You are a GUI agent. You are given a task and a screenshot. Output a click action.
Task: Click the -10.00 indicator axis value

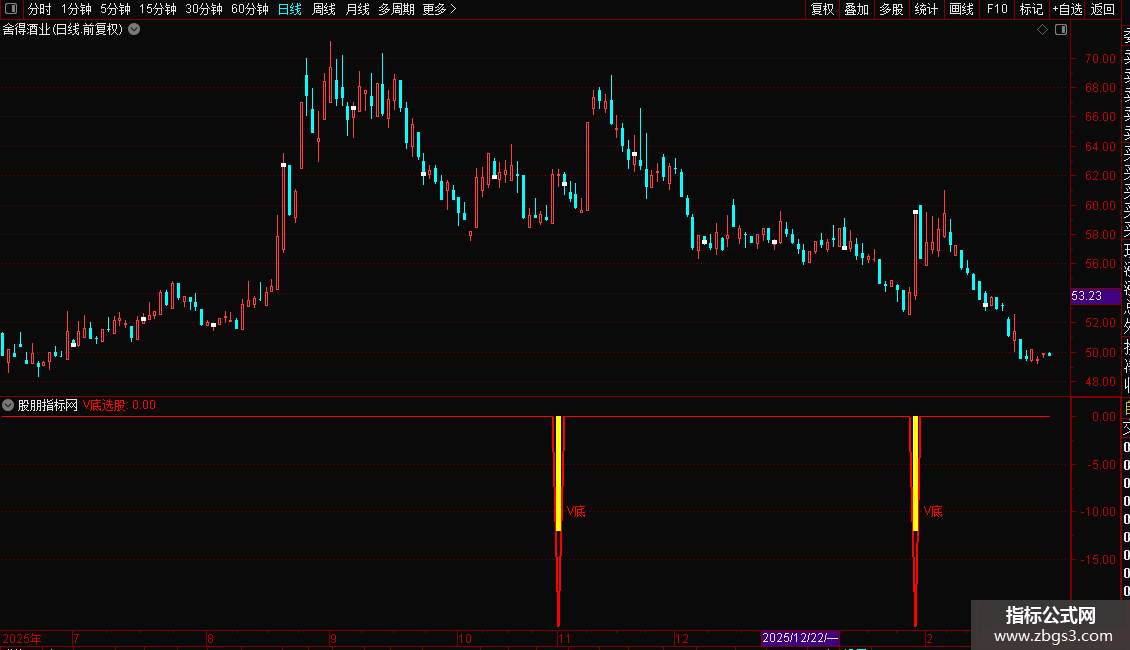tap(1100, 512)
